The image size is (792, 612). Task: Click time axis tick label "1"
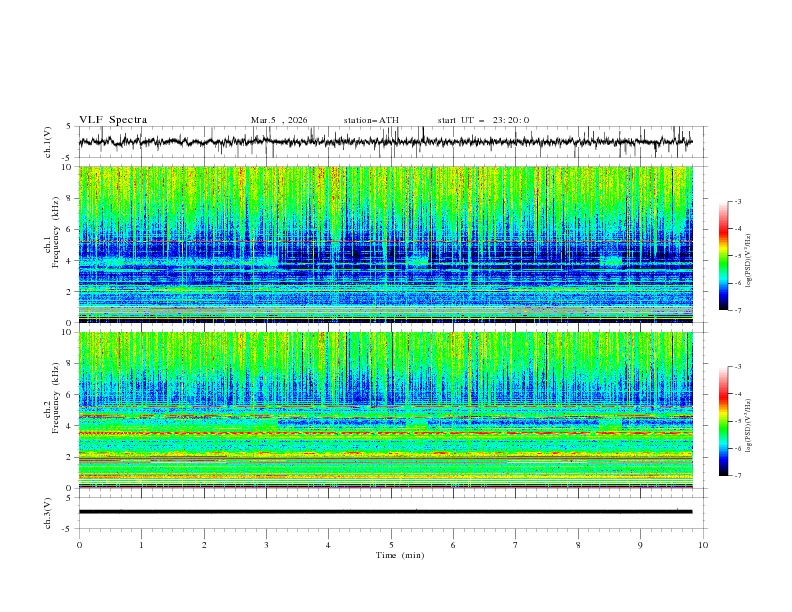[141, 545]
